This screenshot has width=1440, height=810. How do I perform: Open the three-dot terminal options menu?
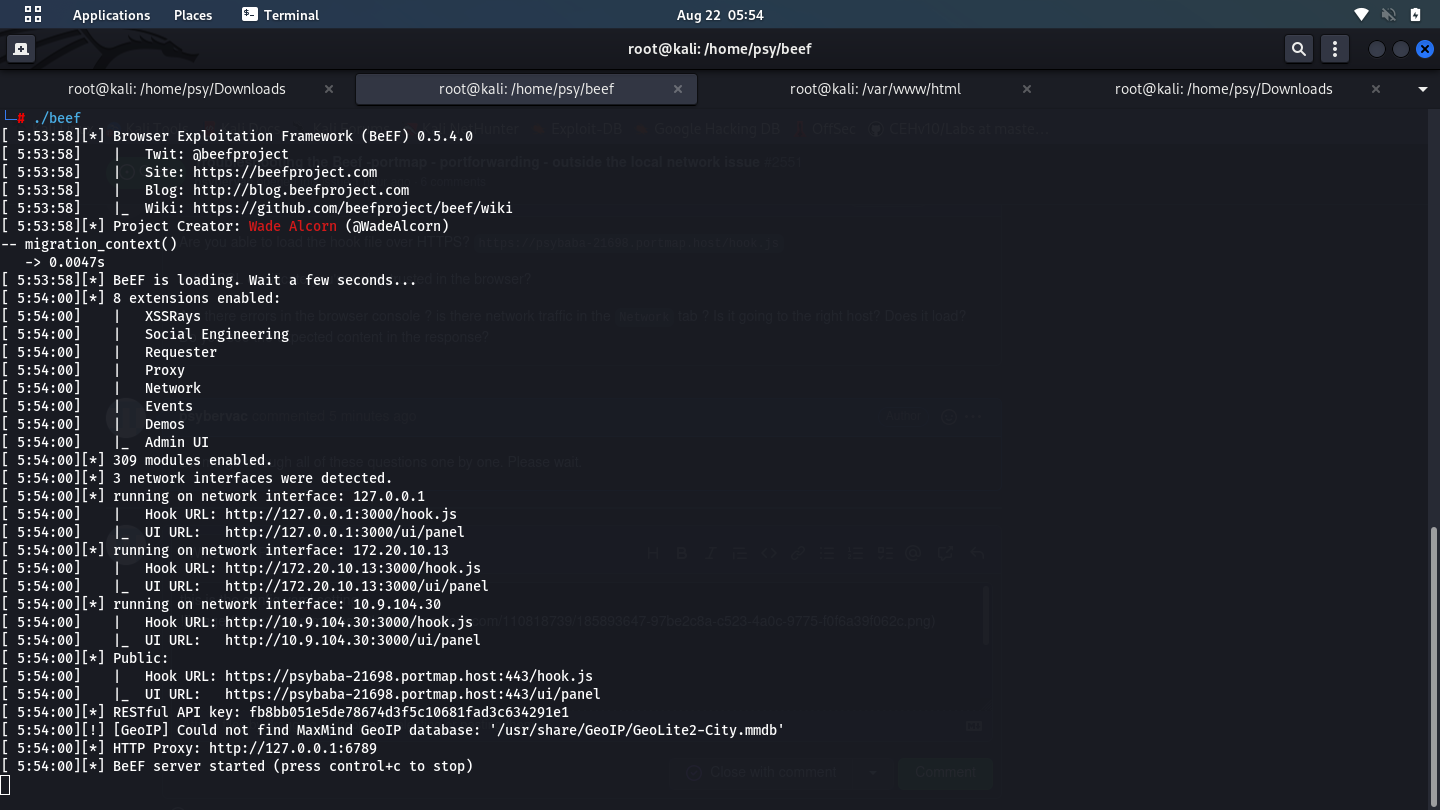[x=1335, y=48]
